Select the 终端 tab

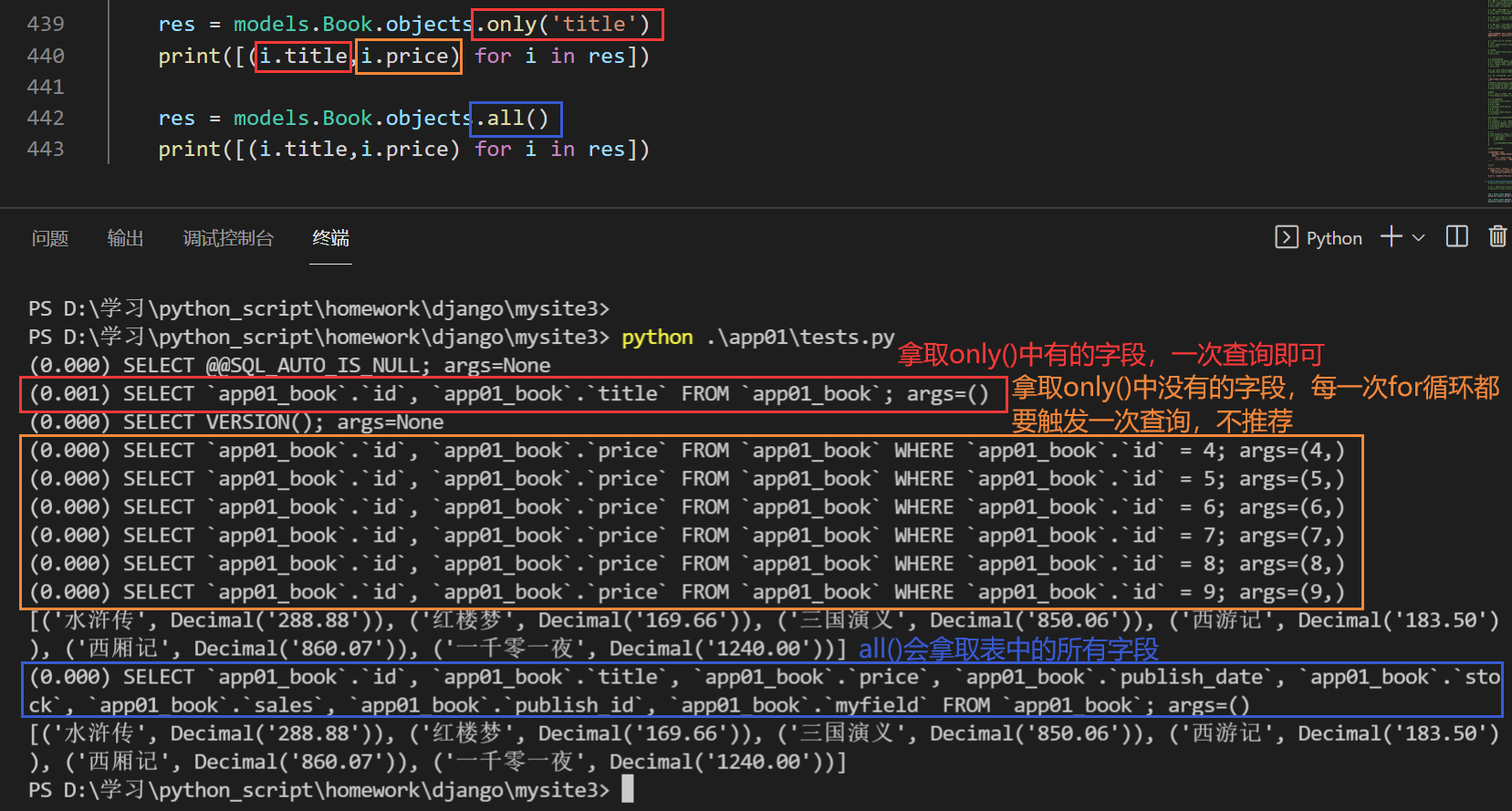[x=330, y=238]
